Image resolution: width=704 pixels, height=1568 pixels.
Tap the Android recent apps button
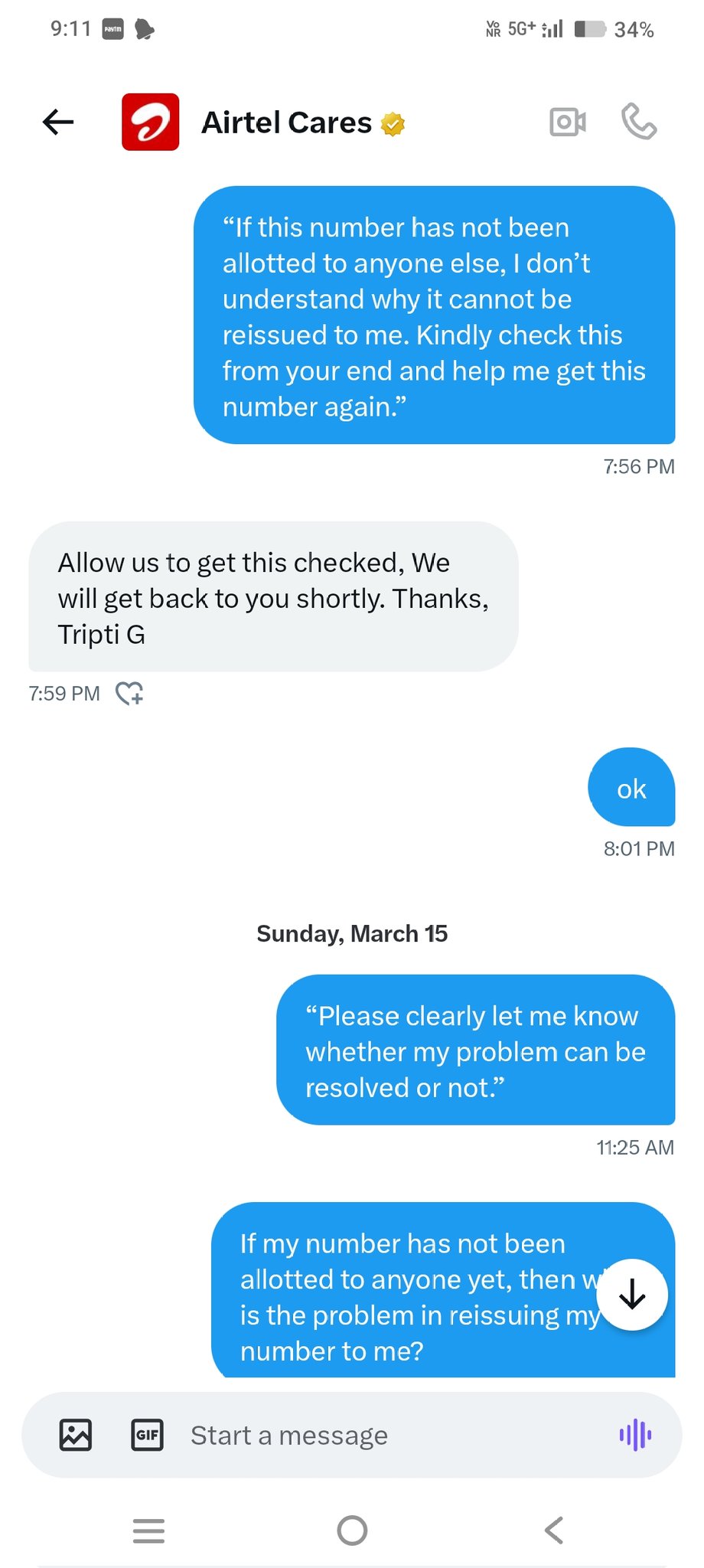(148, 1530)
